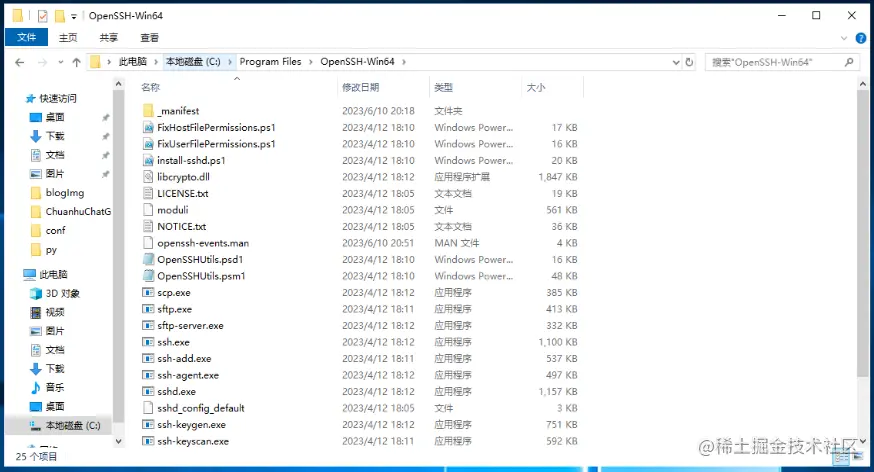Viewport: 874px width, 472px height.
Task: Switch to the 共享 ribbon tab
Action: pos(109,37)
